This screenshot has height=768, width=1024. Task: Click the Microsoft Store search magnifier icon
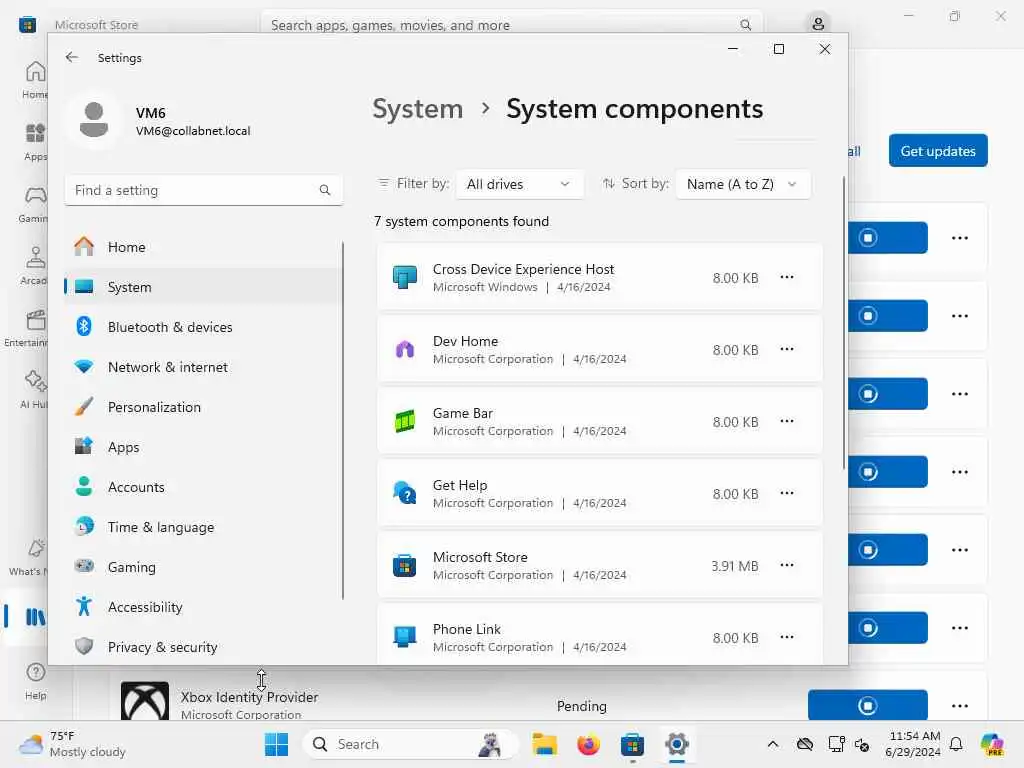(x=745, y=25)
